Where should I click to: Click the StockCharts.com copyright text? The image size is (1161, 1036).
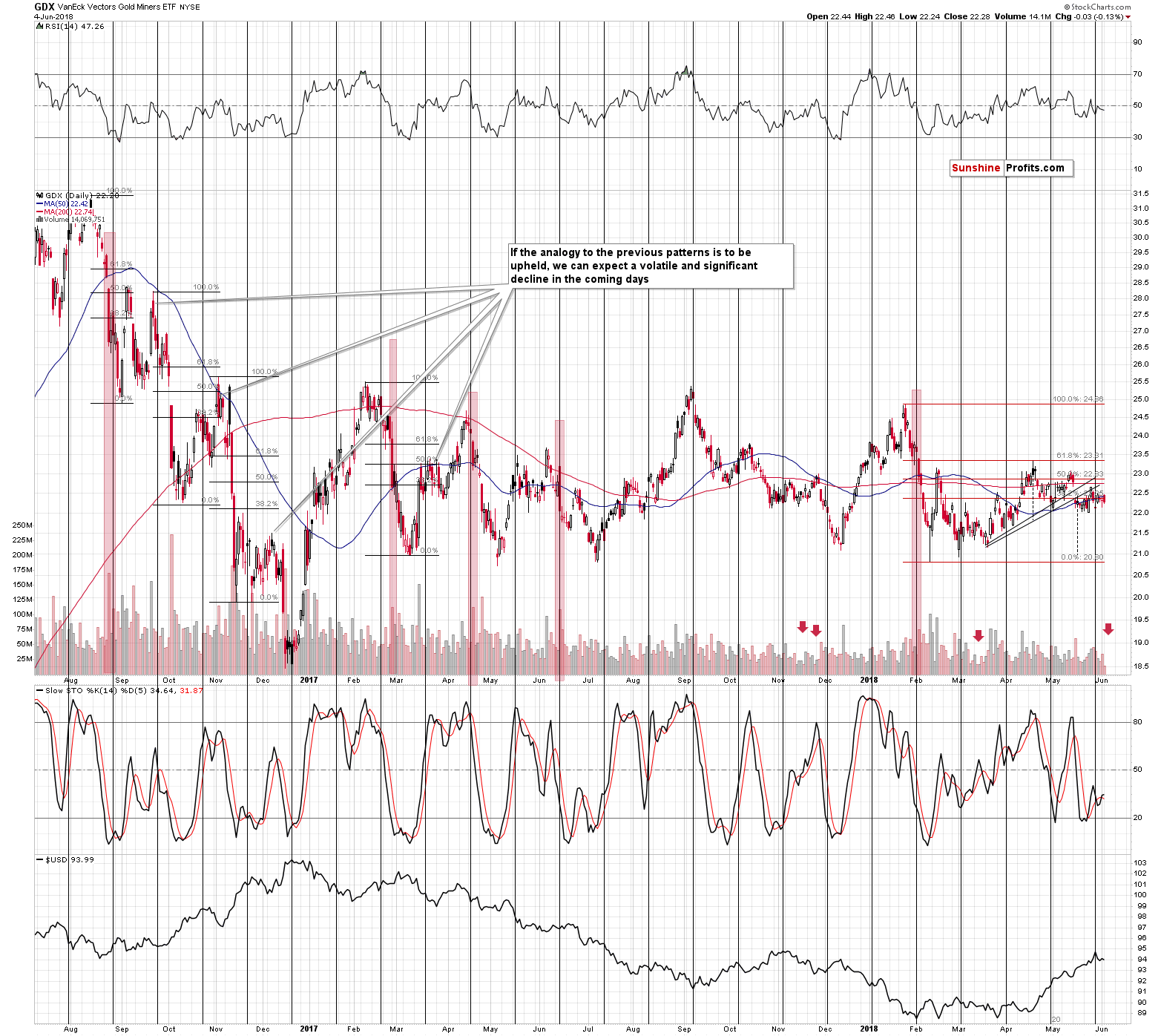(x=1096, y=7)
